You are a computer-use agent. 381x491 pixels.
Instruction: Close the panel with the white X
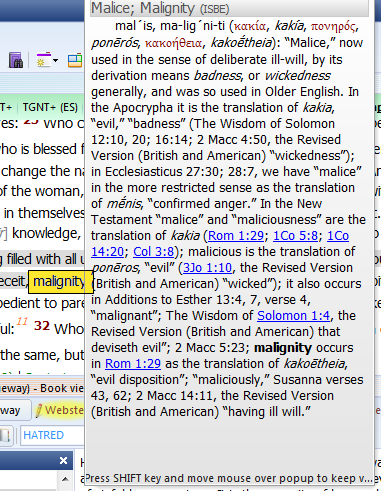tap(63, 461)
